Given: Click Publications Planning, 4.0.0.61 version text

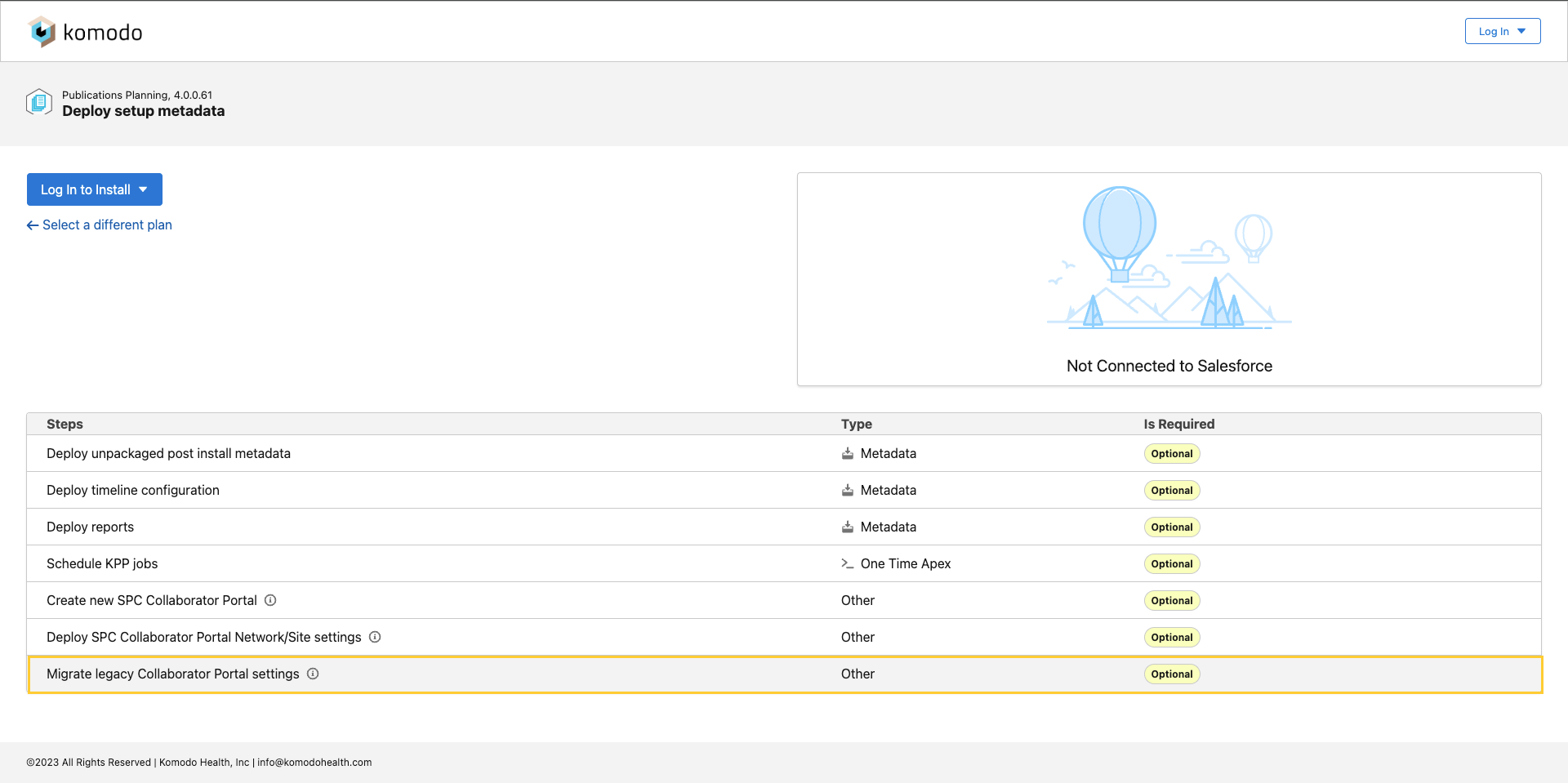Looking at the screenshot, I should coord(137,95).
